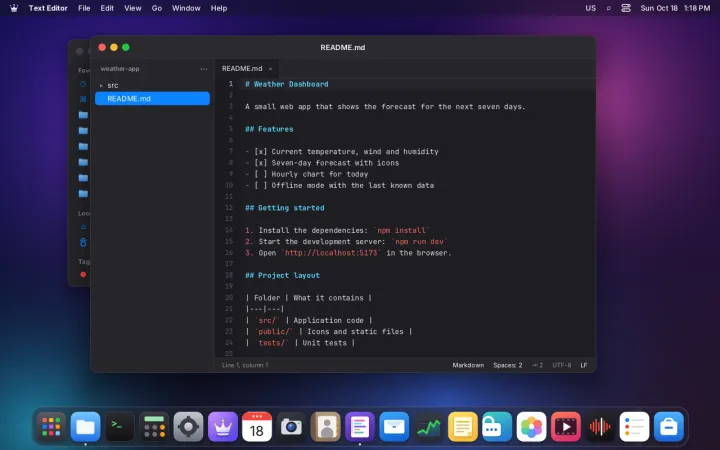Click the '## Features' heading line
This screenshot has width=720, height=450.
[269, 129]
